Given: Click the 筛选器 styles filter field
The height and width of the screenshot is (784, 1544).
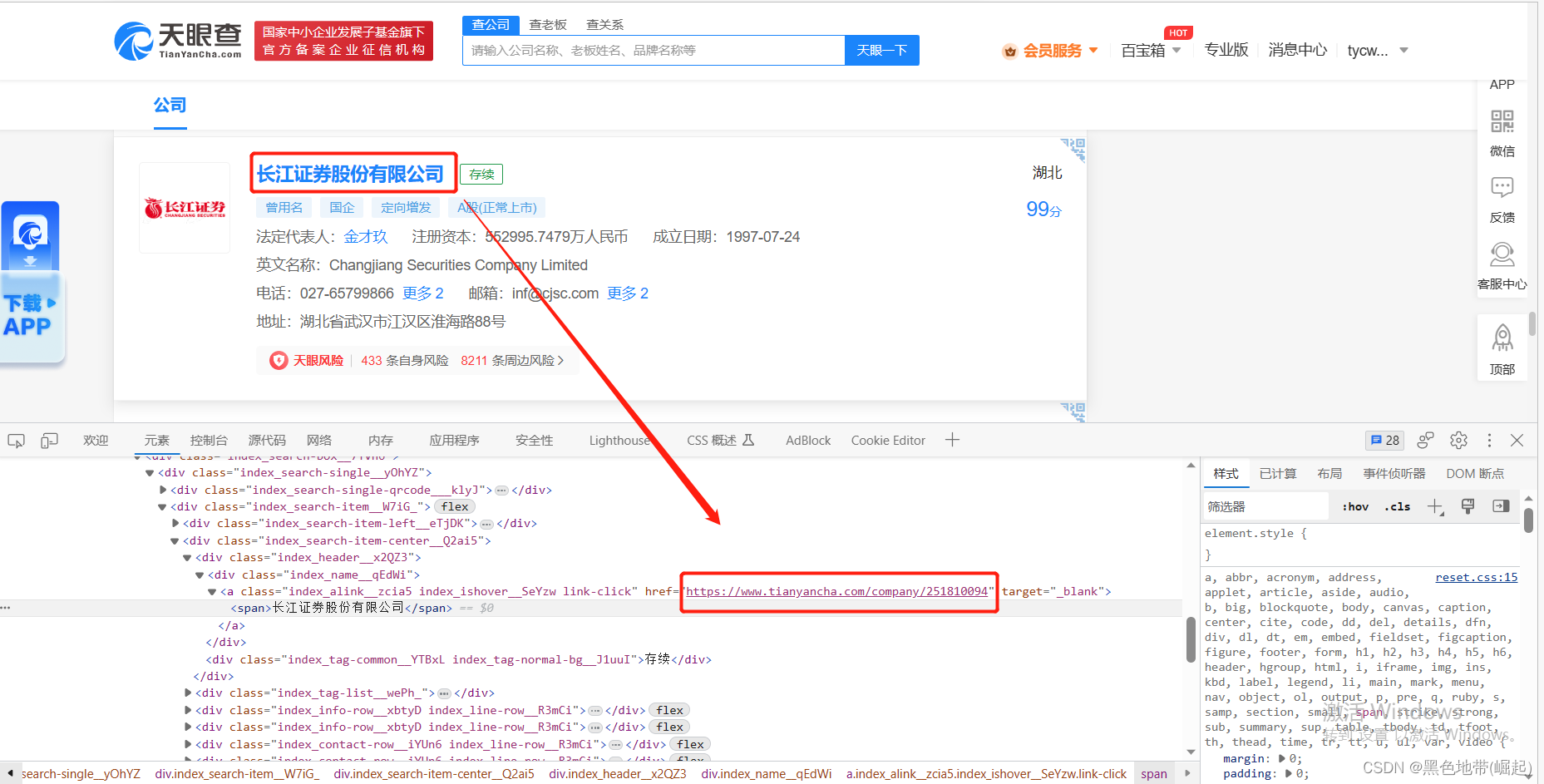Looking at the screenshot, I should pyautogui.click(x=1265, y=506).
